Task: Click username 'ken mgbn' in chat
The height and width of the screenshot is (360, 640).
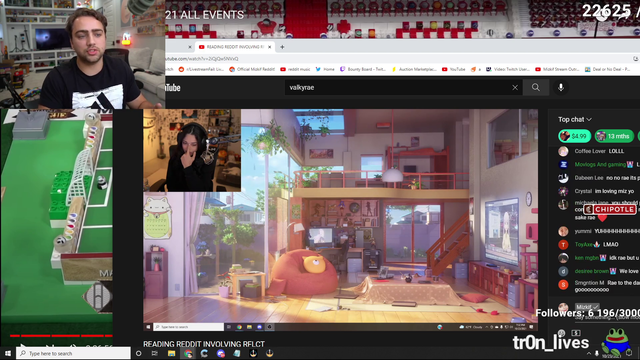Action: pyautogui.click(x=587, y=258)
